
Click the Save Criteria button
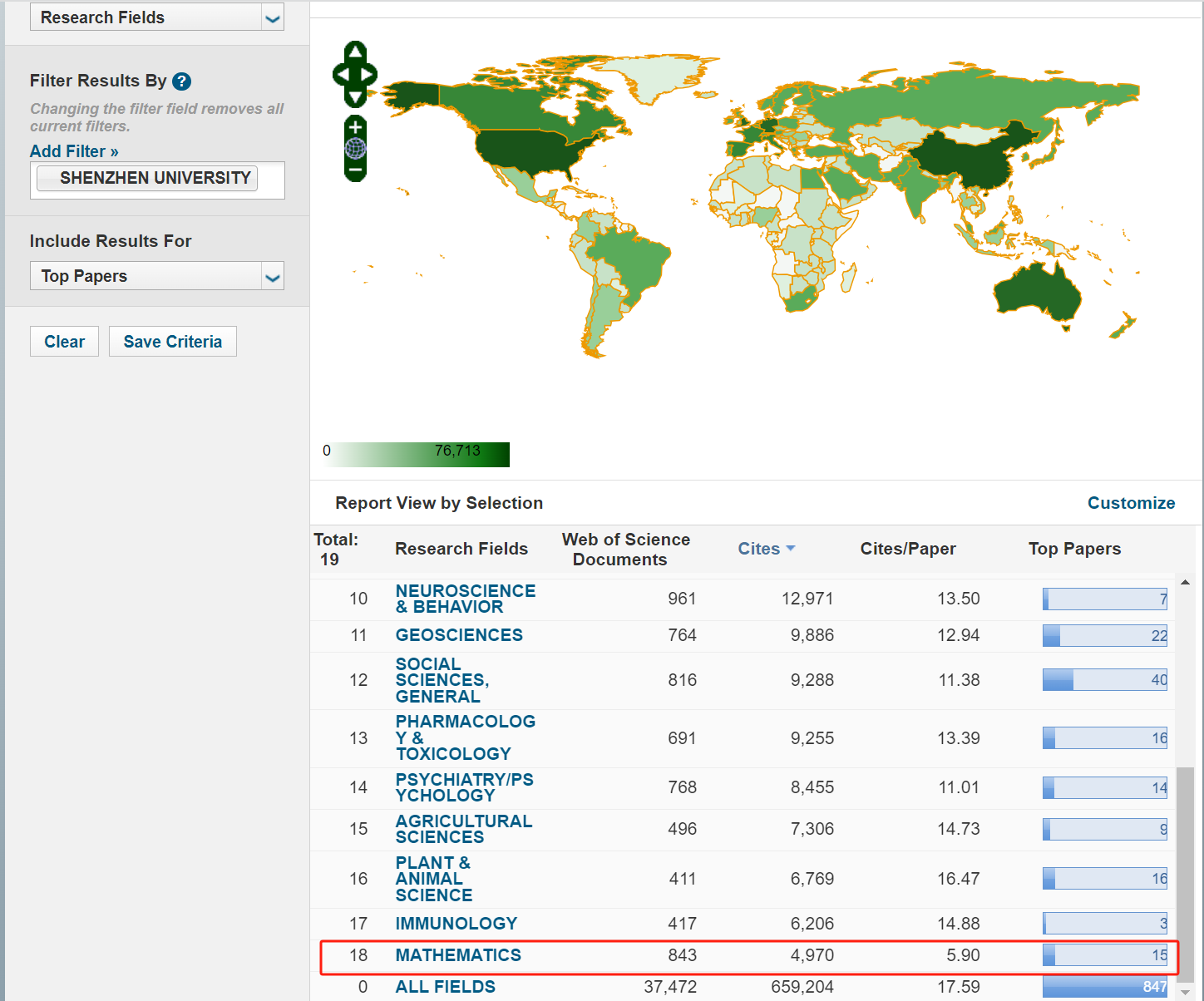(x=172, y=341)
